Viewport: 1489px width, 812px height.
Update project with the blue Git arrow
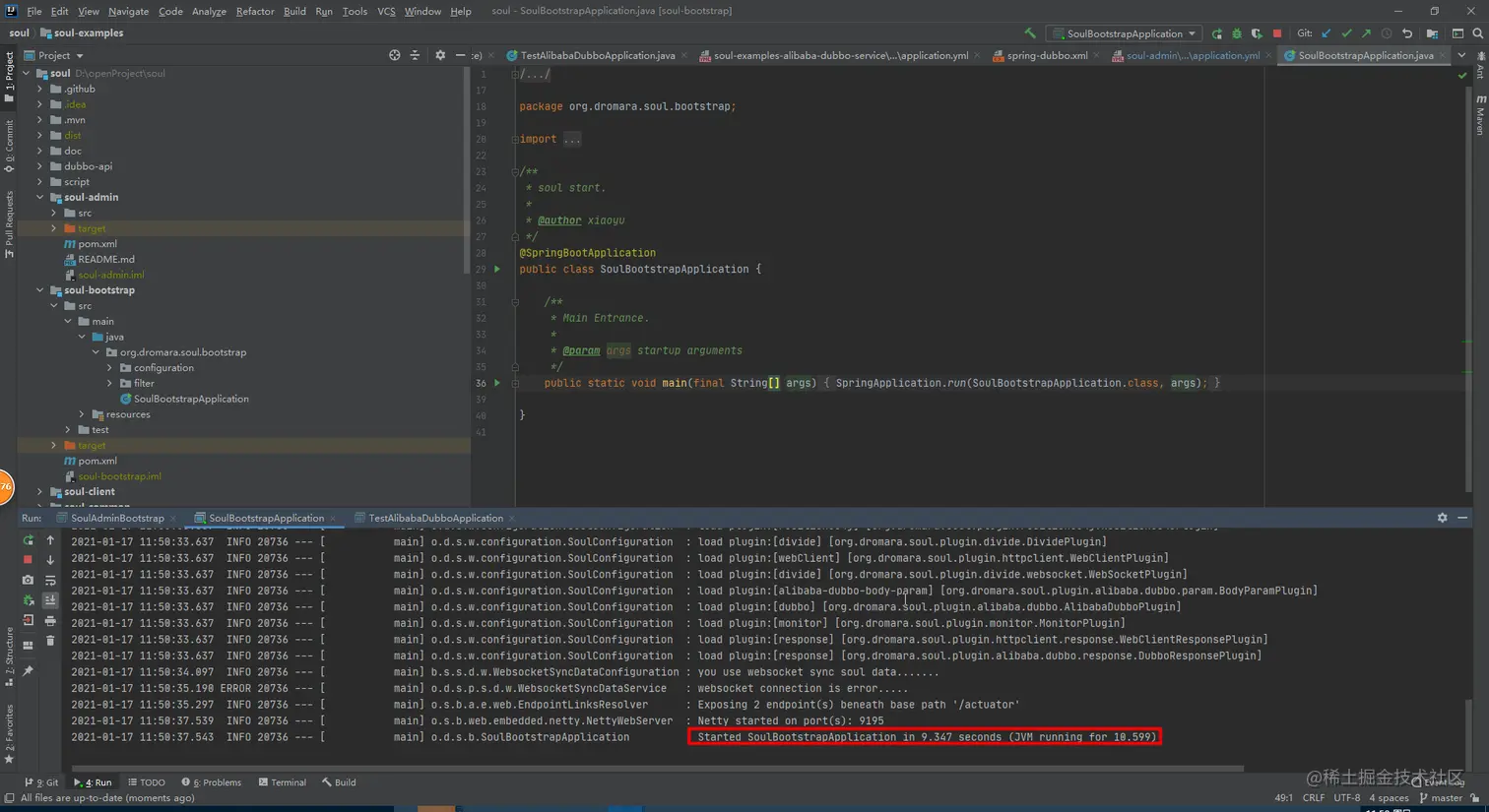tap(1327, 33)
